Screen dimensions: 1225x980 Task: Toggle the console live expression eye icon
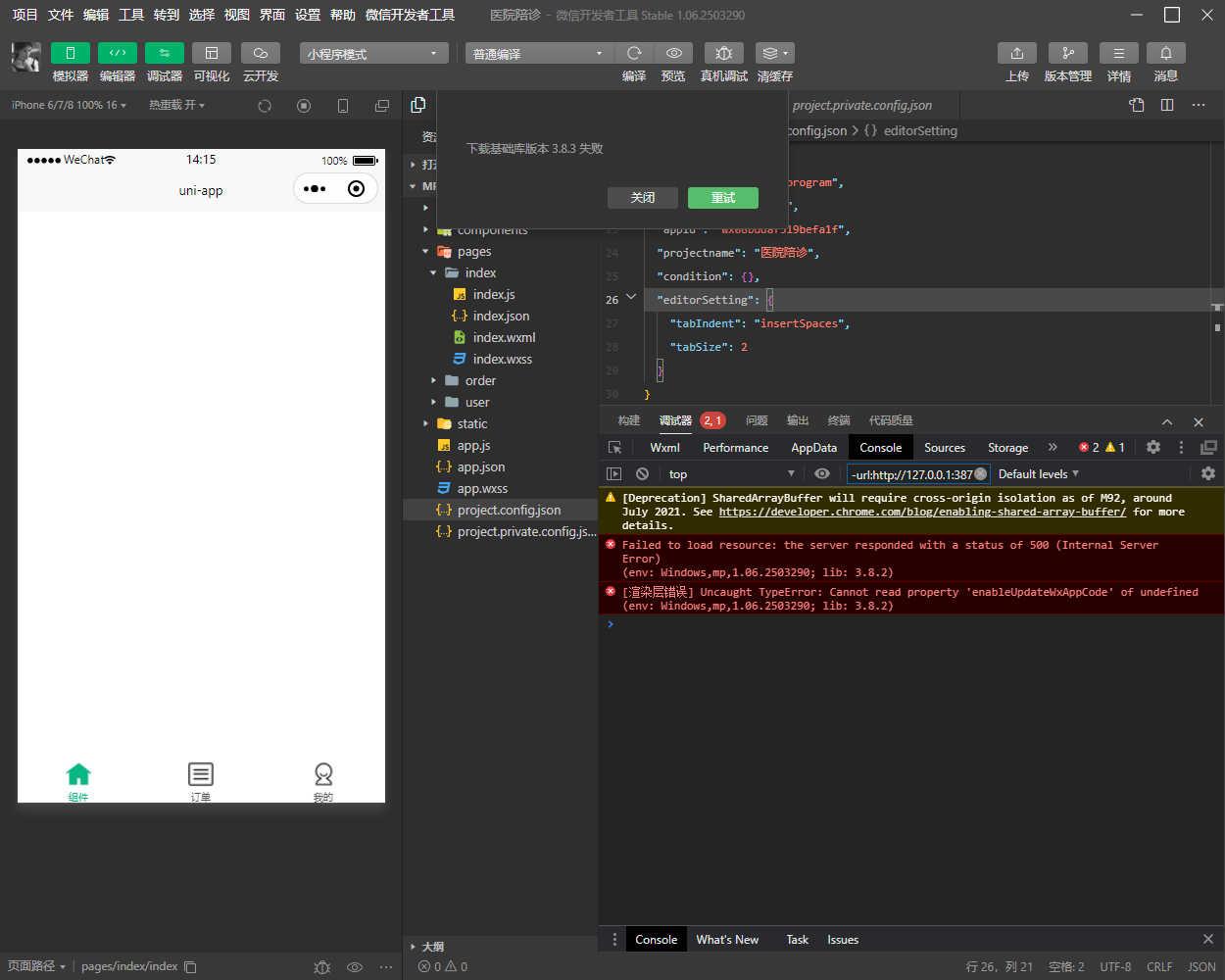point(822,474)
